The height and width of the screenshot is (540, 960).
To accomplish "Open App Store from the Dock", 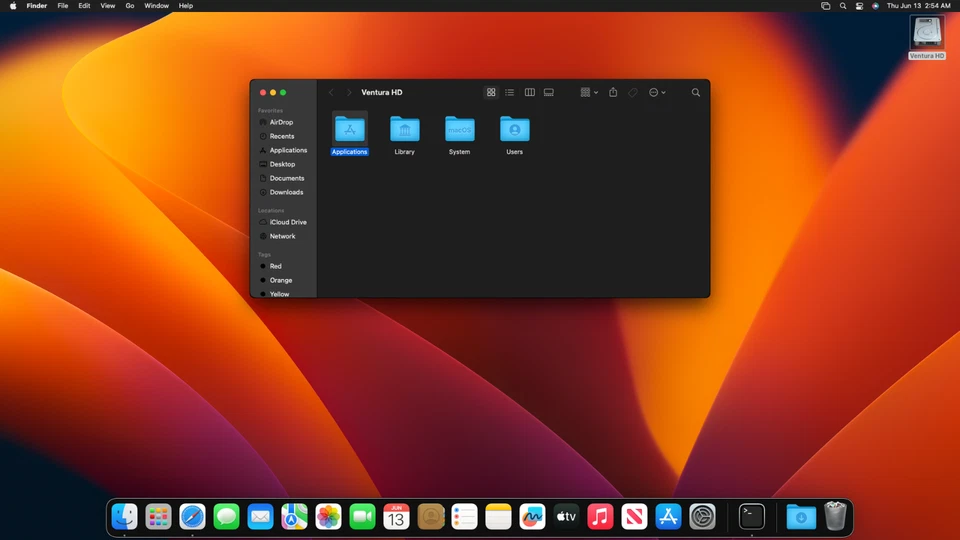I will [x=668, y=517].
